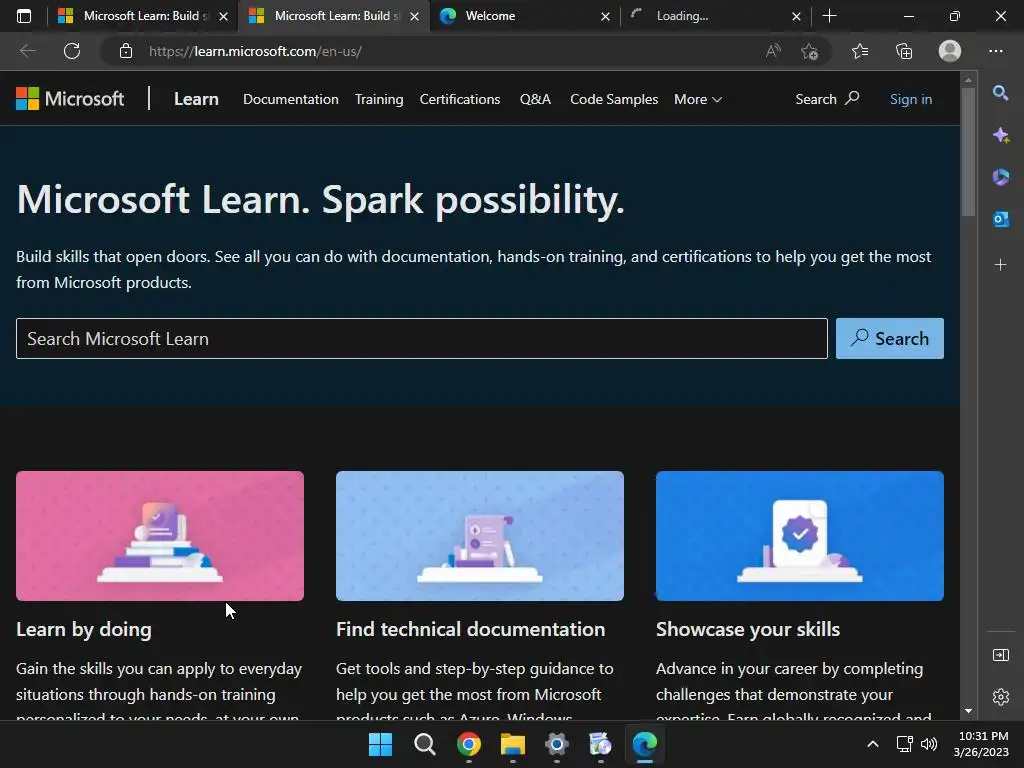Click the Microsoft Edge taskbar icon
Image resolution: width=1024 pixels, height=768 pixels.
click(645, 744)
